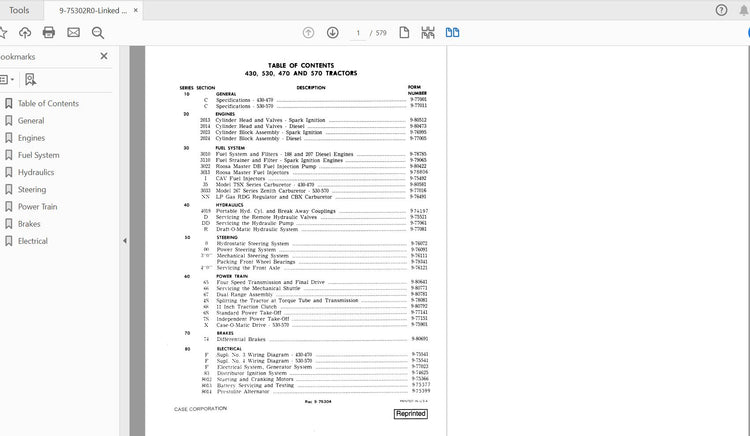Open the Table of Contents bookmark
The height and width of the screenshot is (436, 750).
pos(48,103)
